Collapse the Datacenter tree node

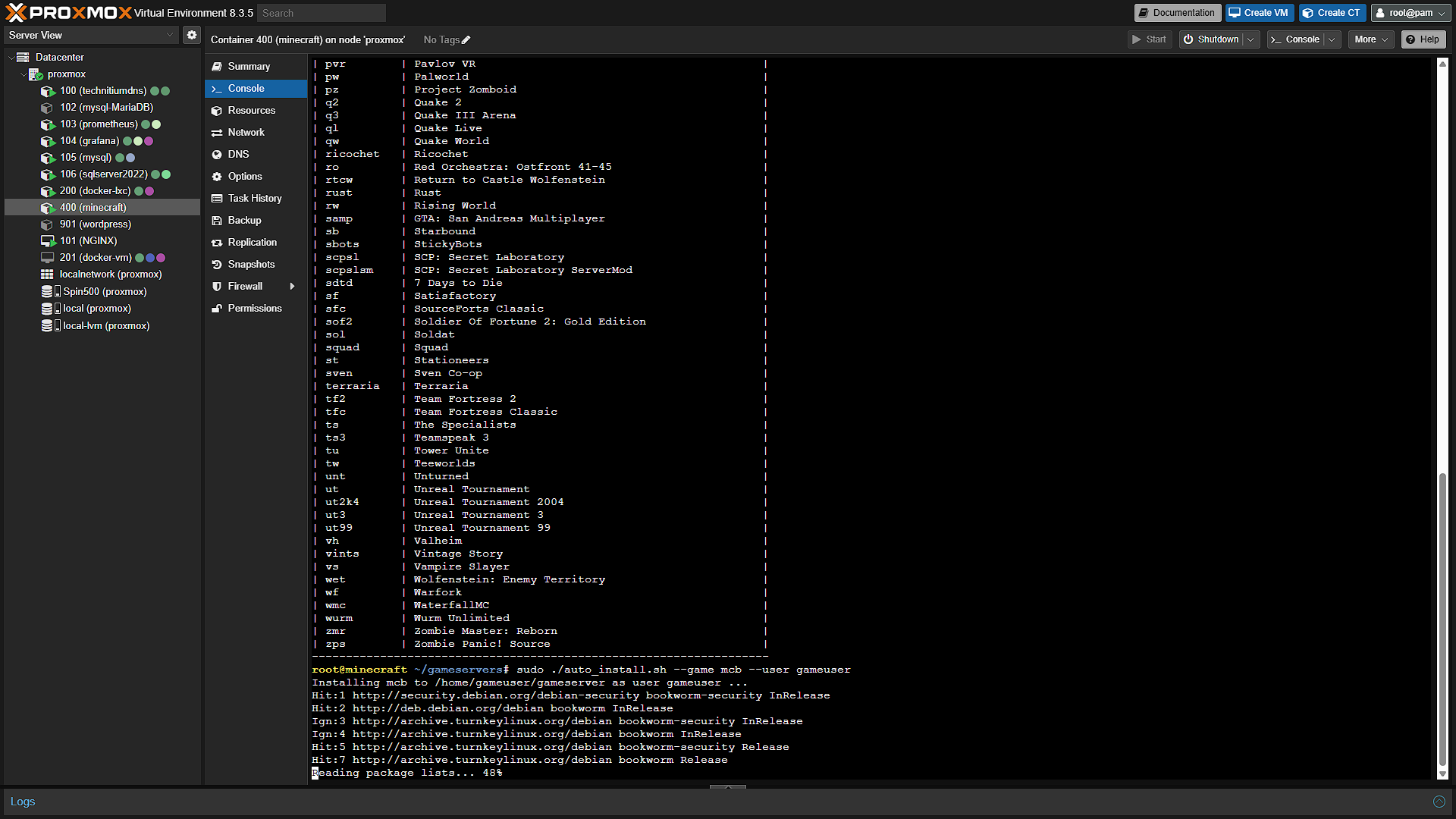tap(11, 58)
